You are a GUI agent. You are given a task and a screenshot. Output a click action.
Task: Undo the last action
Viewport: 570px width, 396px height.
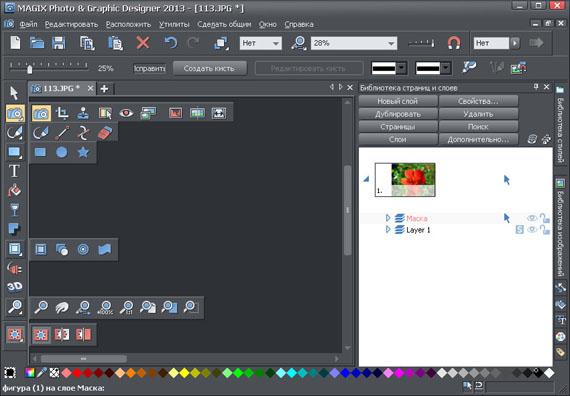tap(170, 43)
